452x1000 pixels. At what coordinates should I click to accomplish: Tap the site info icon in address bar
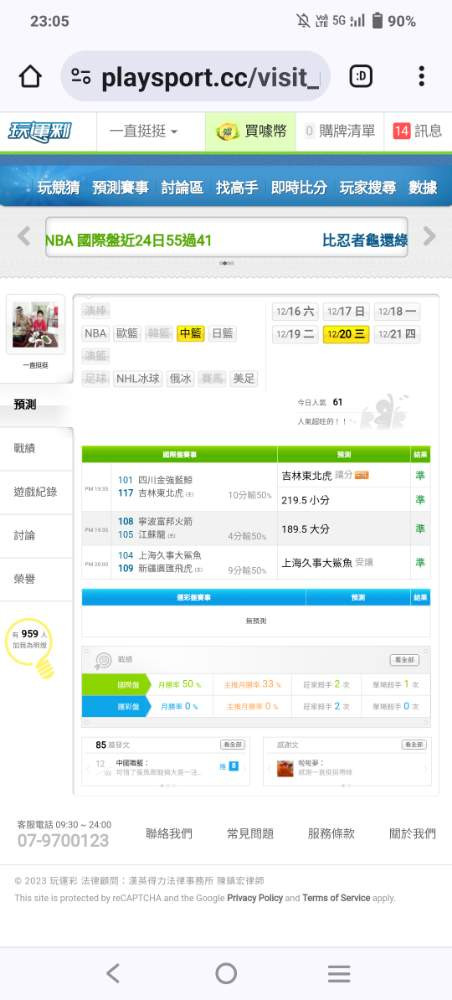point(81,77)
